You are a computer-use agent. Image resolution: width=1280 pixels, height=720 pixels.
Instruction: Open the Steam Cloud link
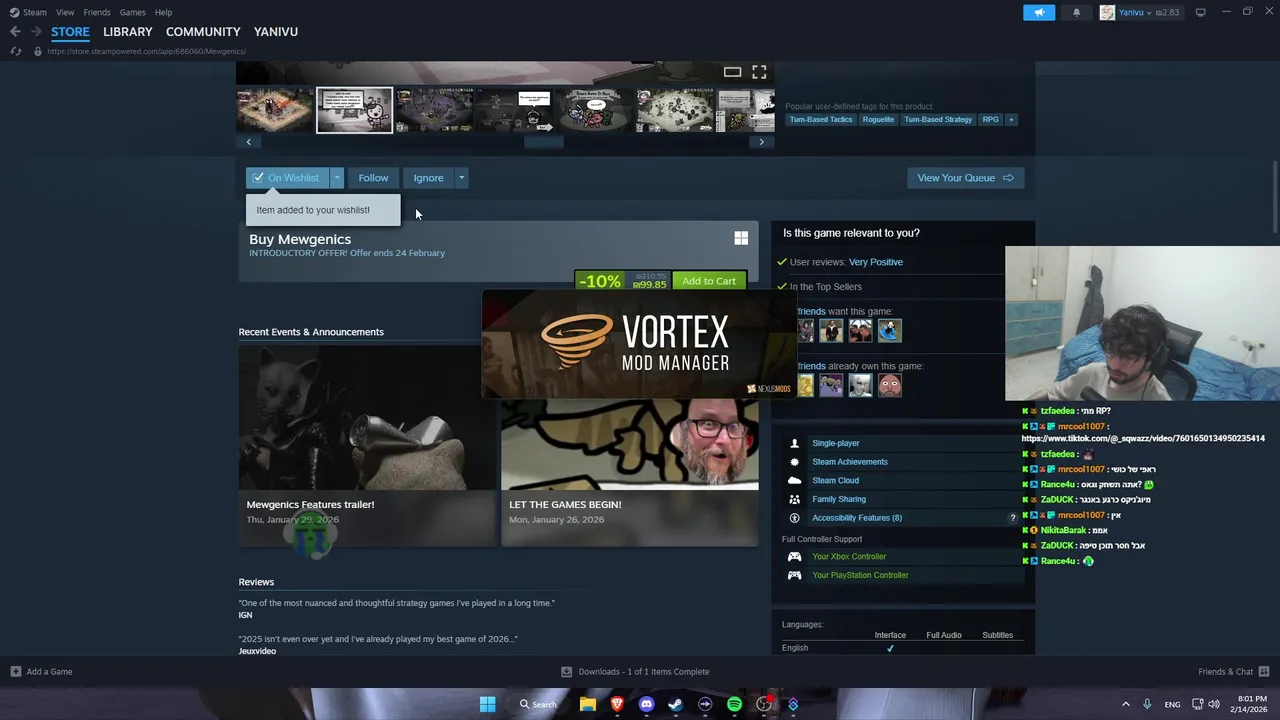835,481
